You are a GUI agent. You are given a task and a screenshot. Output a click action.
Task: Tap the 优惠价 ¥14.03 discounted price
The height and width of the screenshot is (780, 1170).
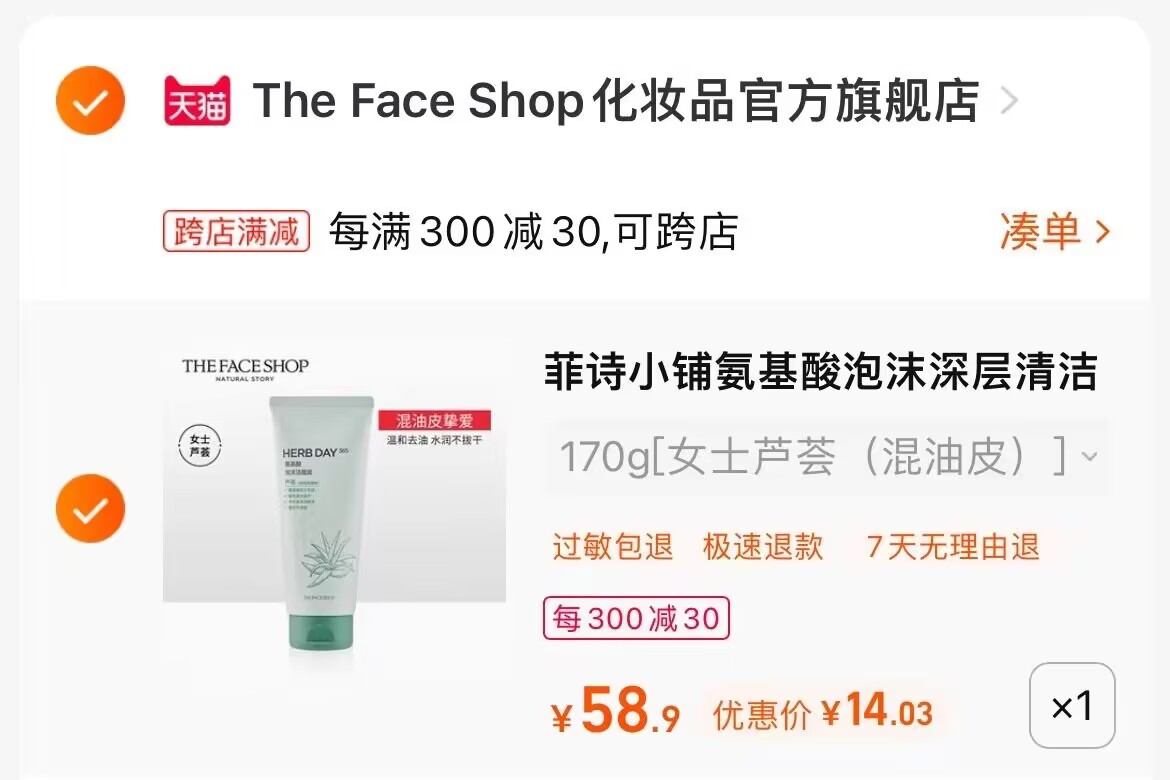pos(823,711)
